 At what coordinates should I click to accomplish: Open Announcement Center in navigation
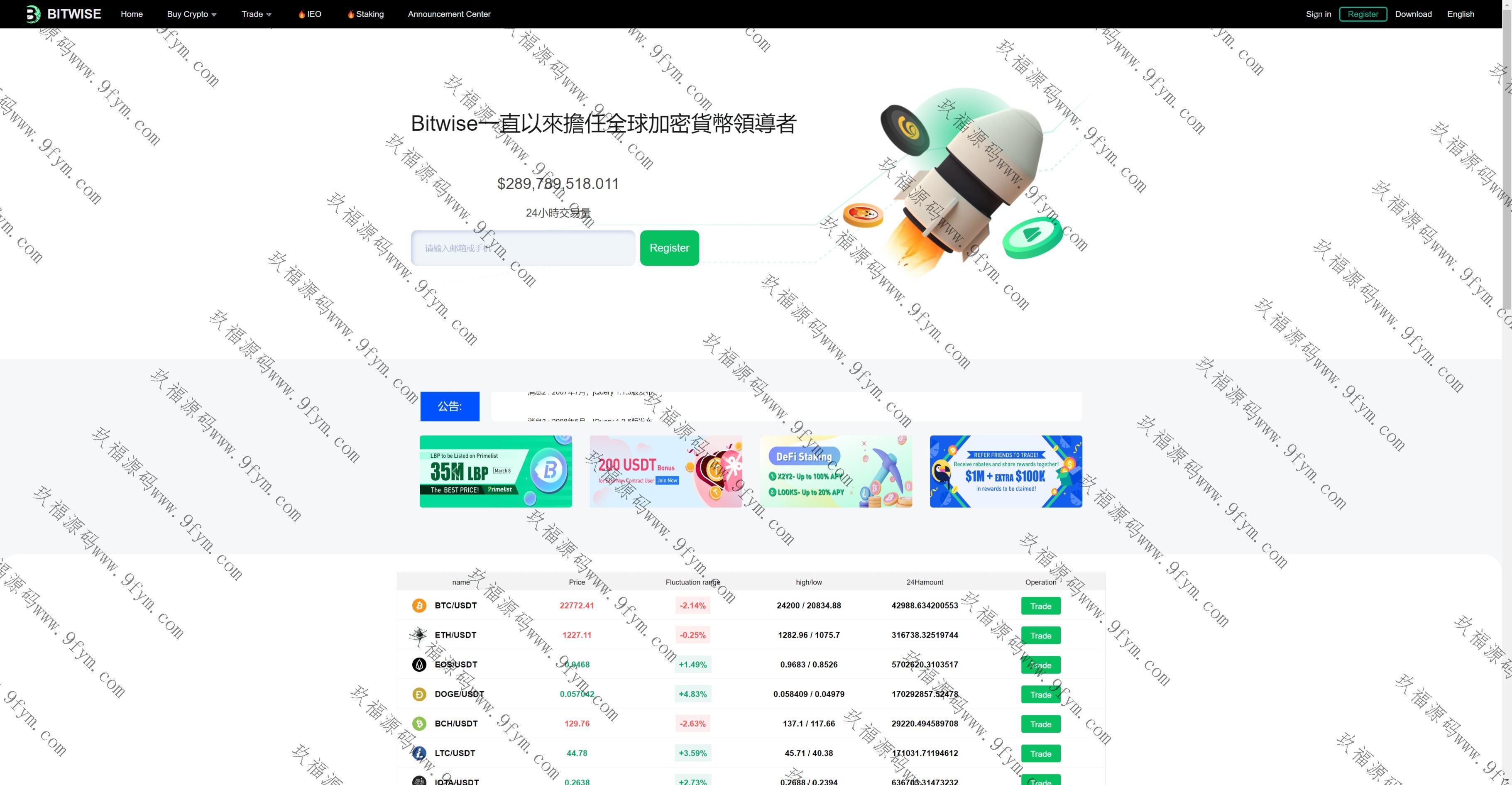(449, 14)
